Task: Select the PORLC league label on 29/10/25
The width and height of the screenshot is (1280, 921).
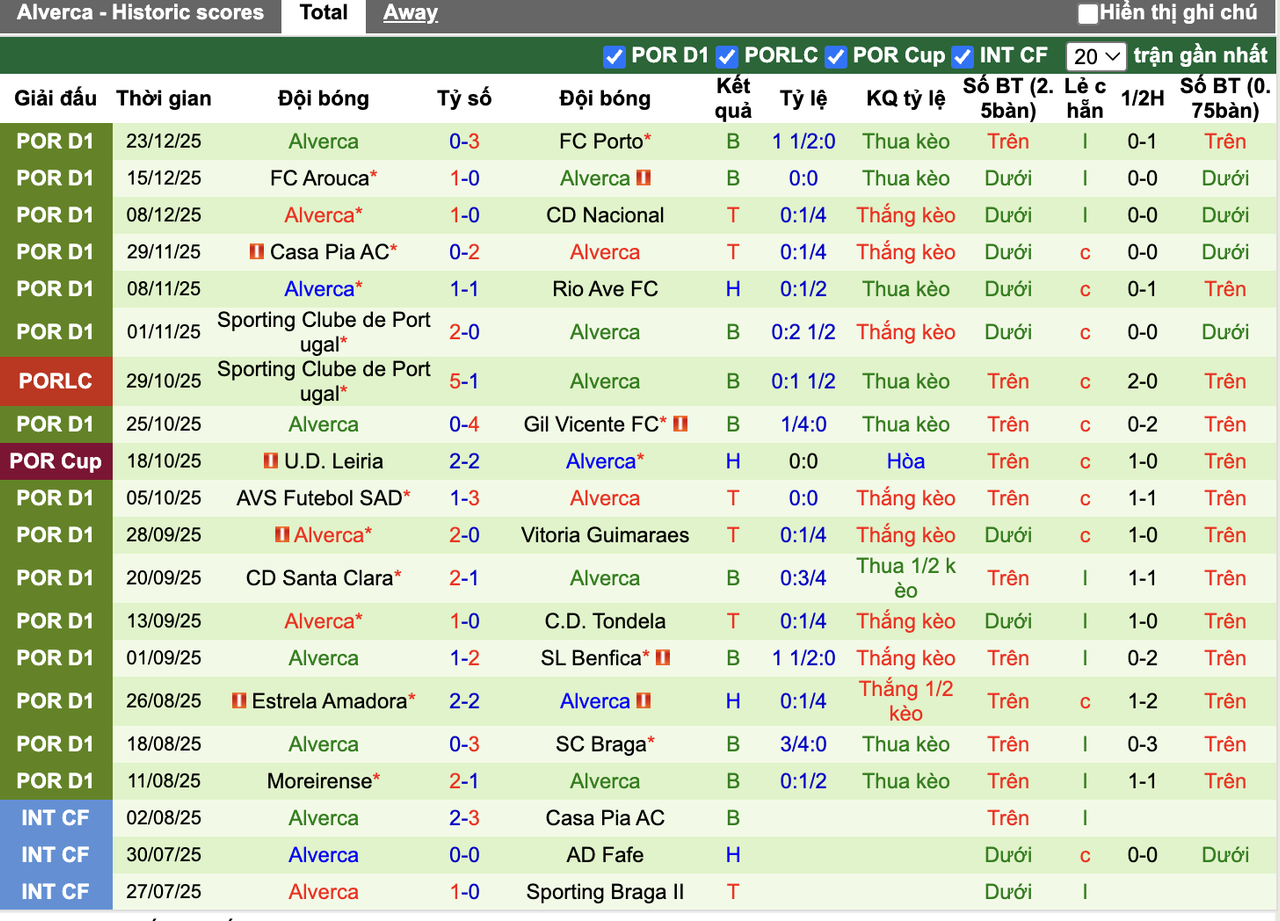Action: tap(55, 381)
